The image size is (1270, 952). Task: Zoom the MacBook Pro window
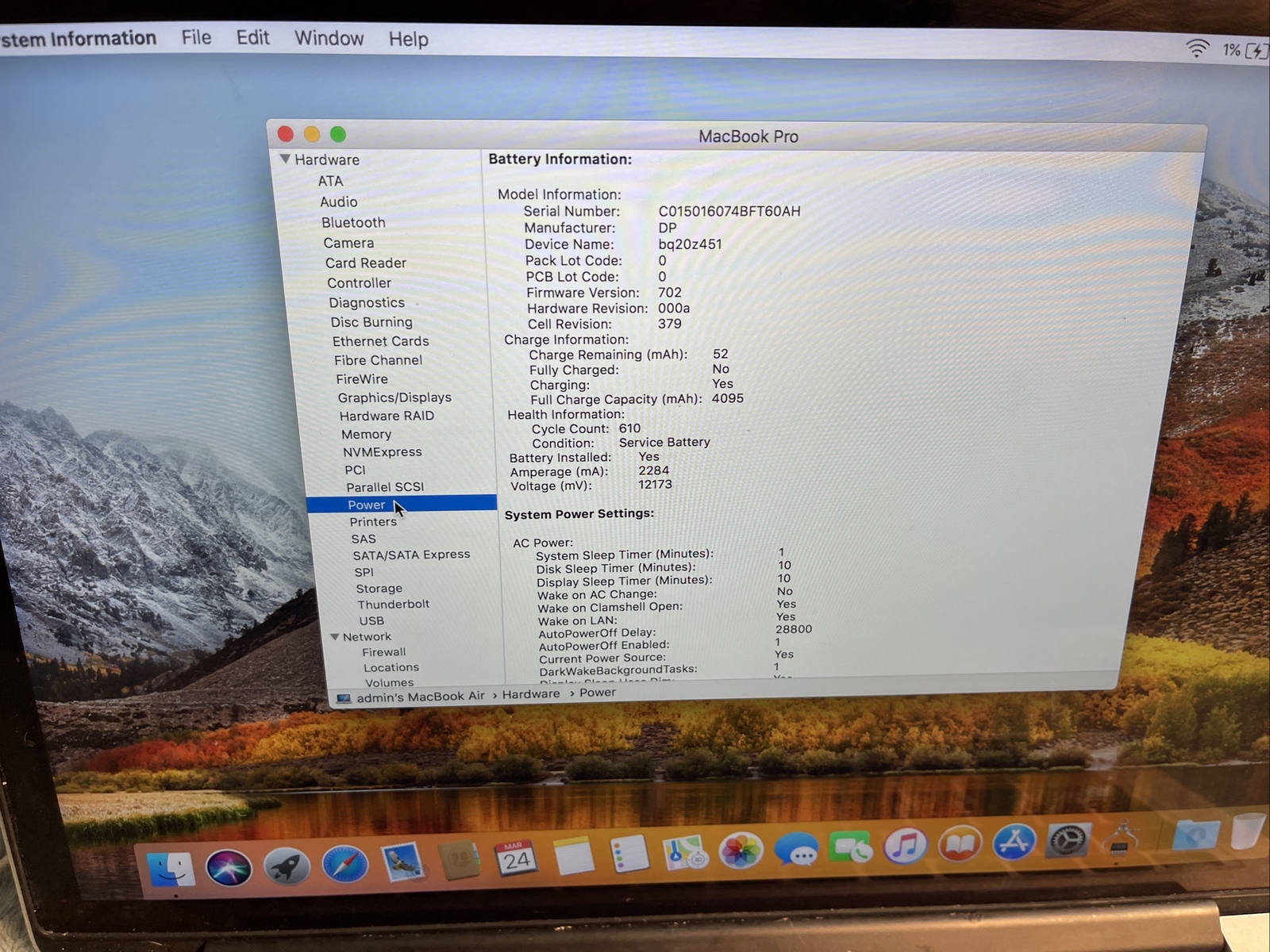(x=338, y=134)
